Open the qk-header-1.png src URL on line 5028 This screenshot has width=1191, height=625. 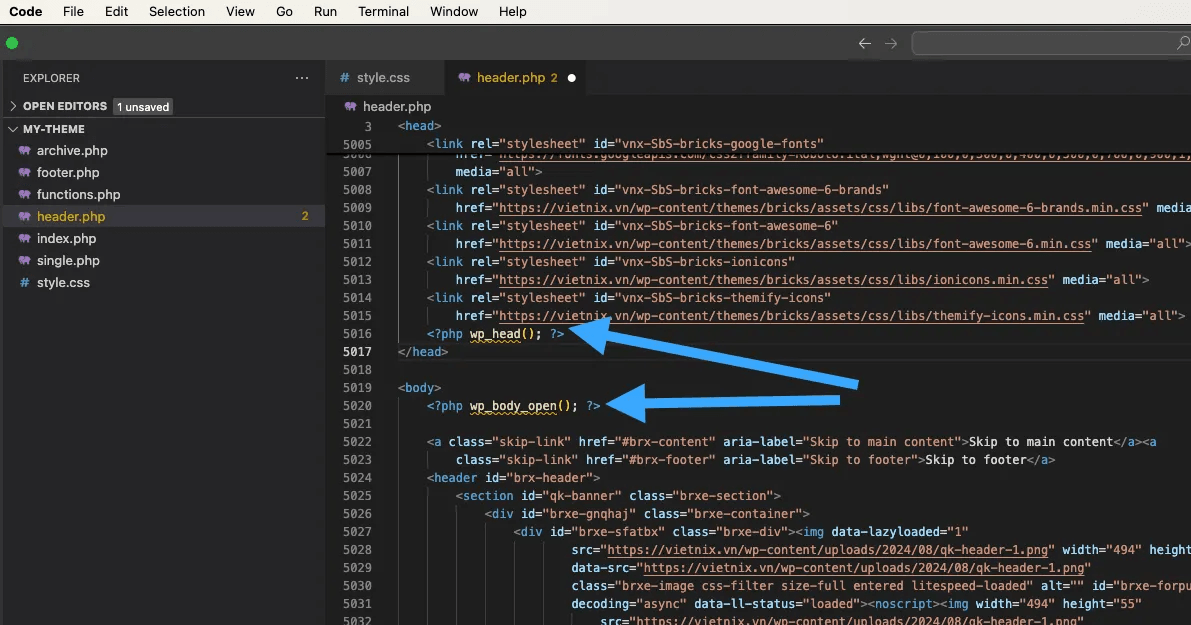point(828,550)
